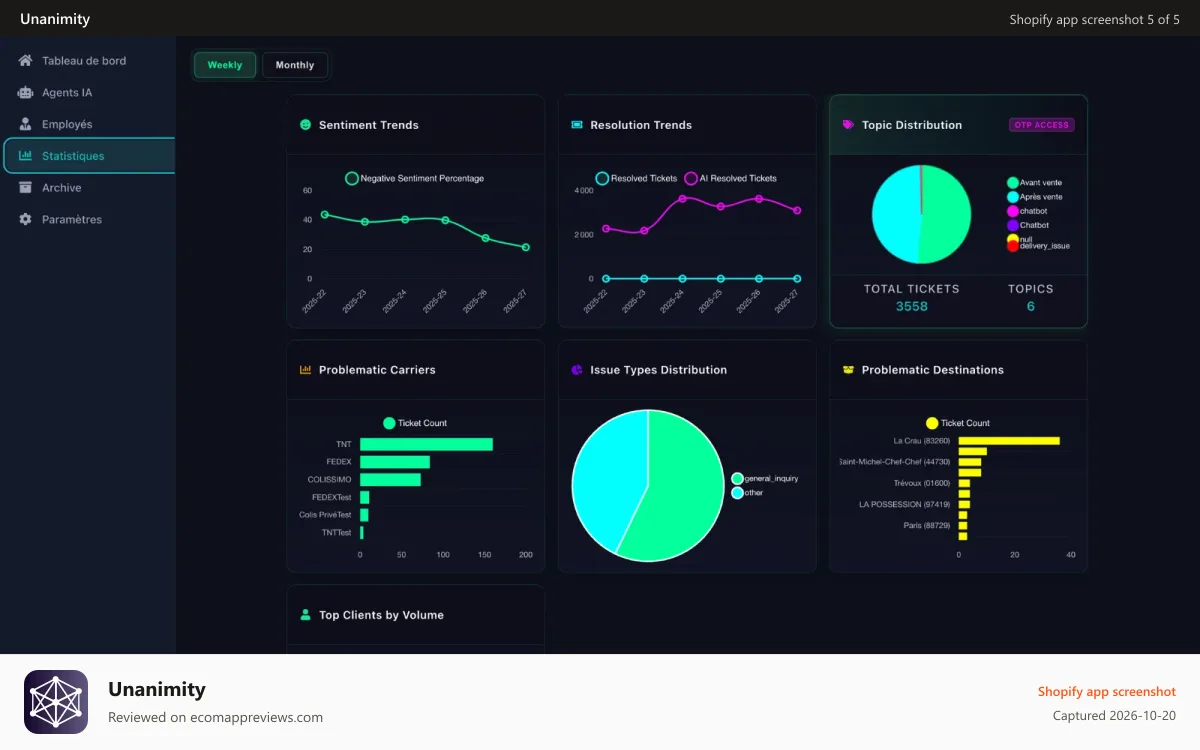Click the Paramètres gear icon

pyautogui.click(x=25, y=219)
